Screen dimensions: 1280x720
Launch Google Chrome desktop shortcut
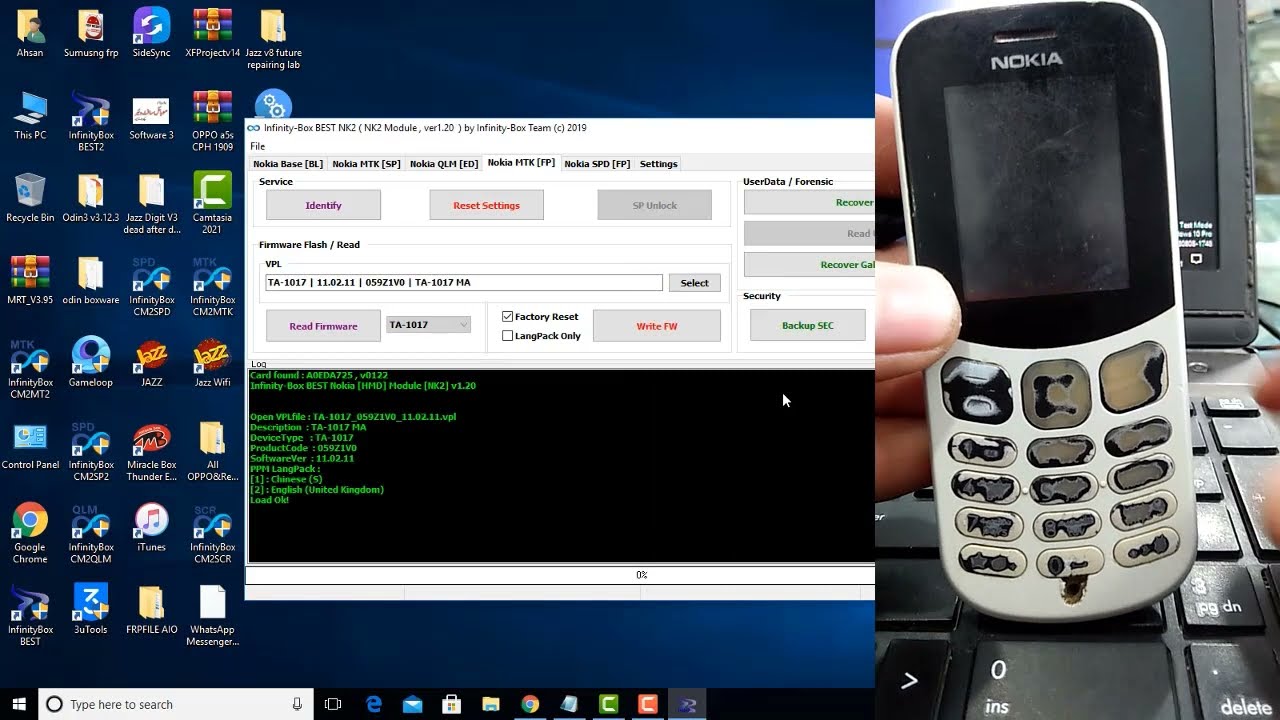[x=30, y=532]
